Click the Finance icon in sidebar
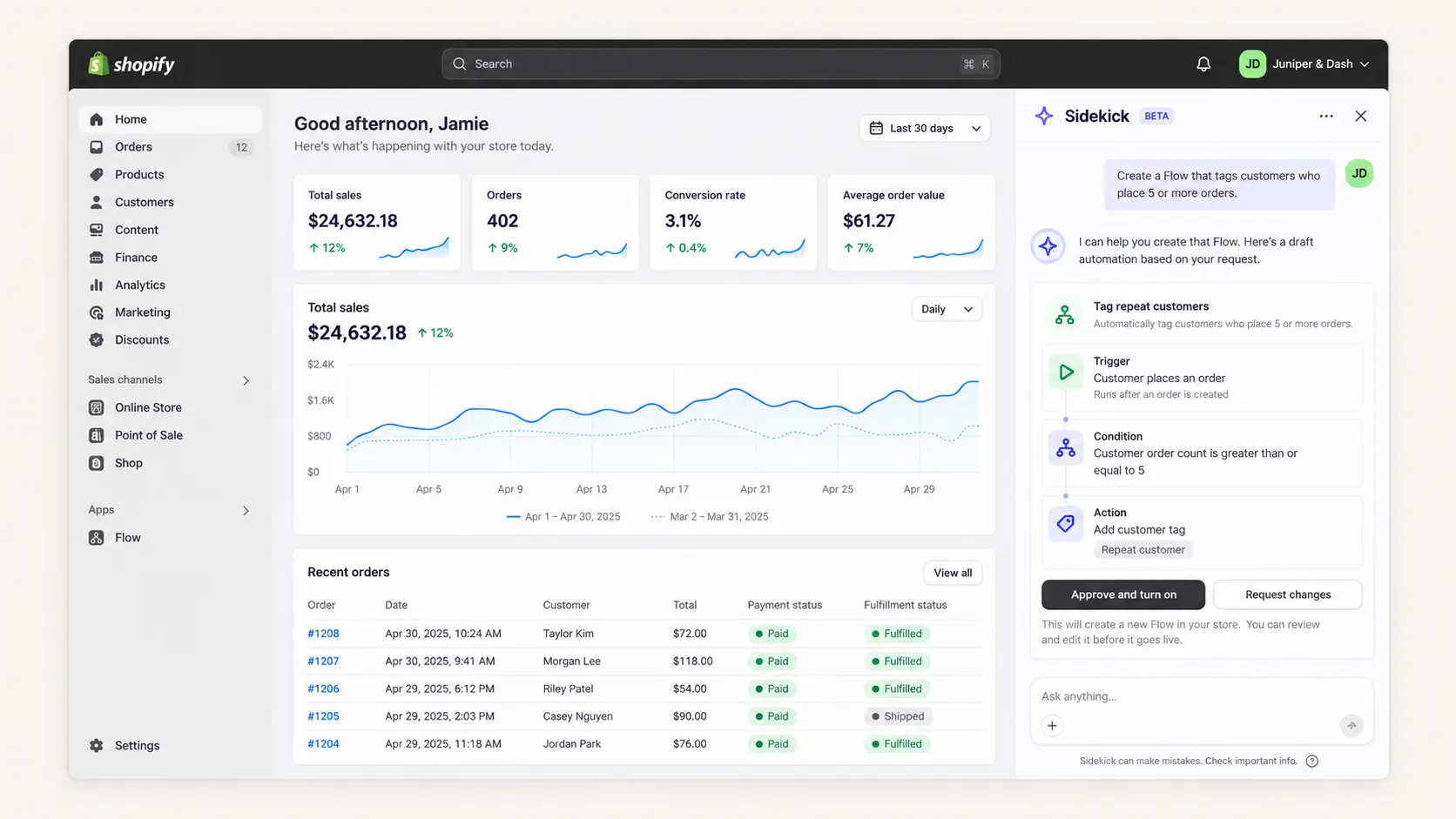This screenshot has height=819, width=1456. [x=97, y=258]
